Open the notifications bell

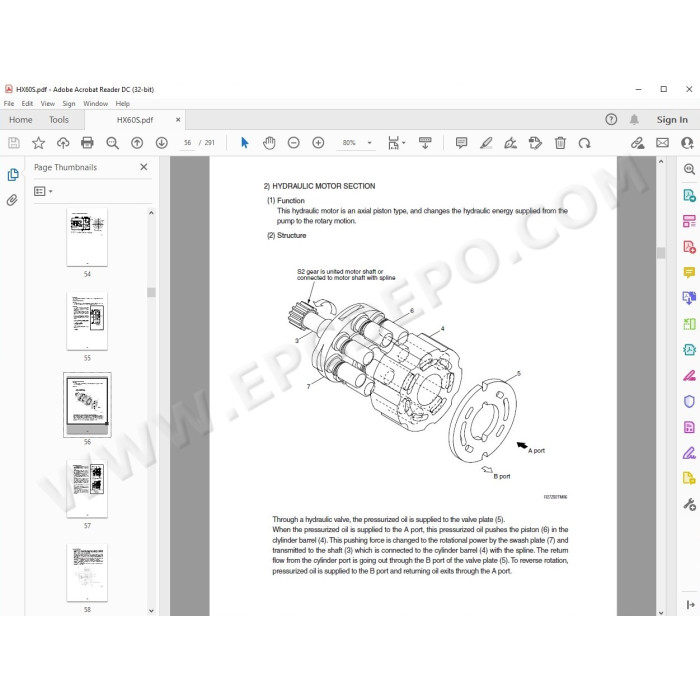(634, 120)
